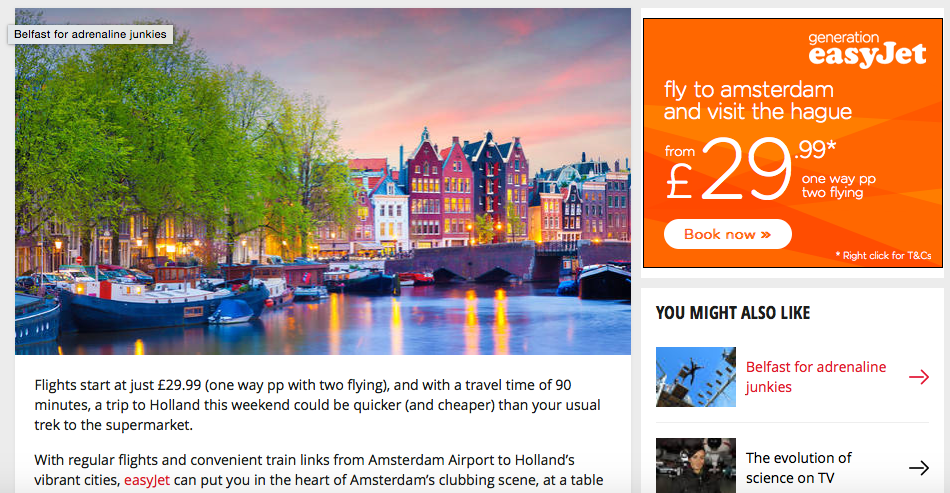
Task: Follow the red easyJet link in article text
Action: click(x=147, y=480)
